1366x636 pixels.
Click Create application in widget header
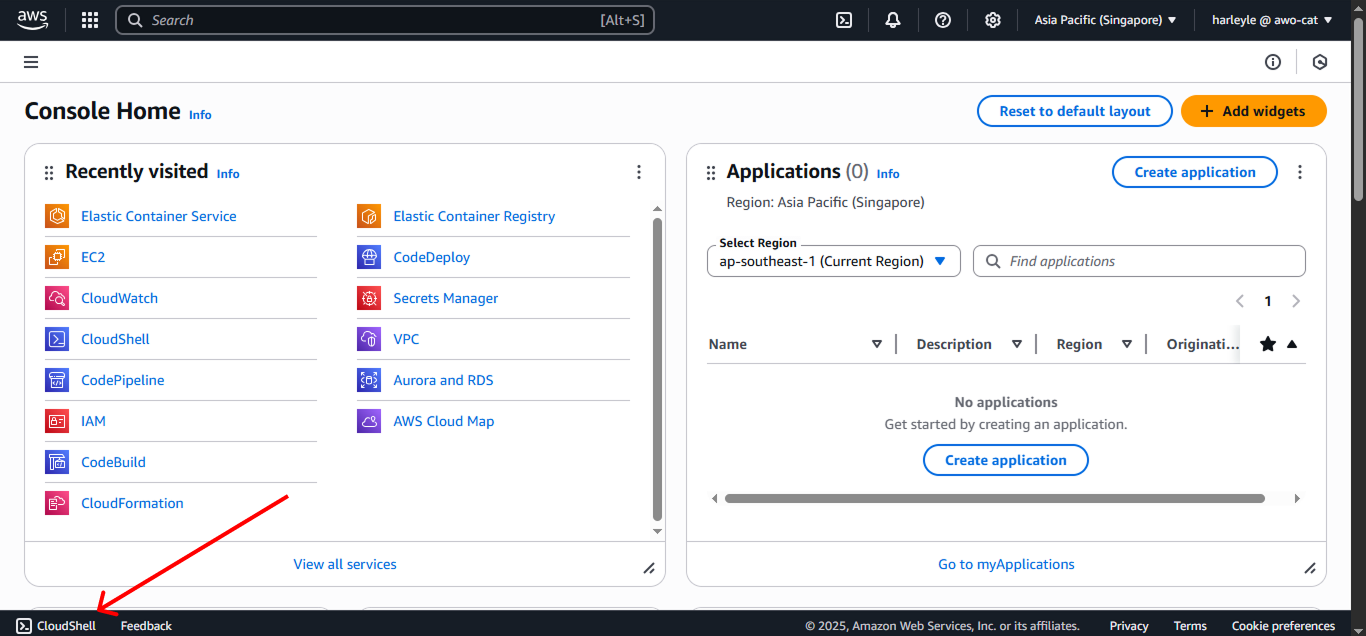point(1195,172)
